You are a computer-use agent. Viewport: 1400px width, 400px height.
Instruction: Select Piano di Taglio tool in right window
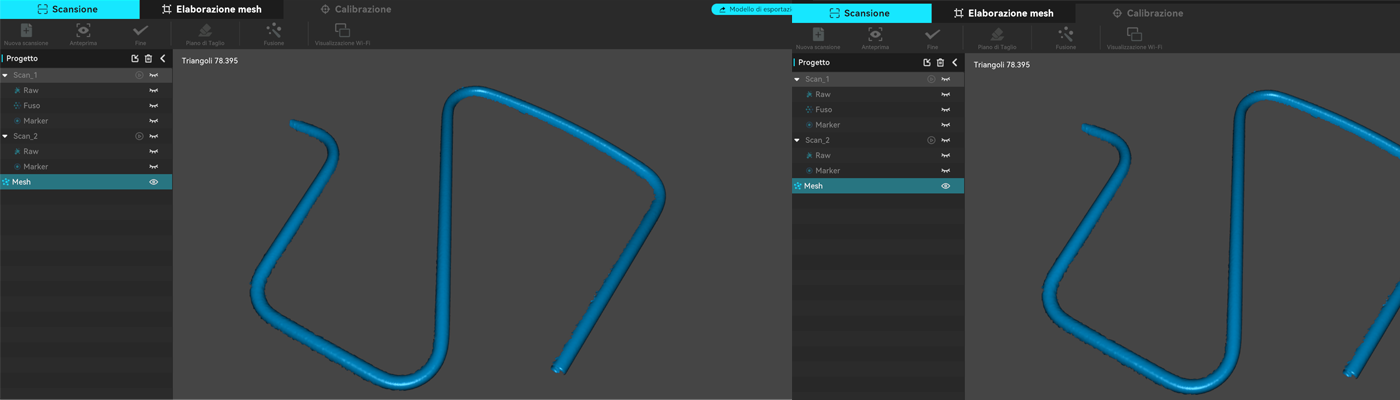tap(997, 37)
